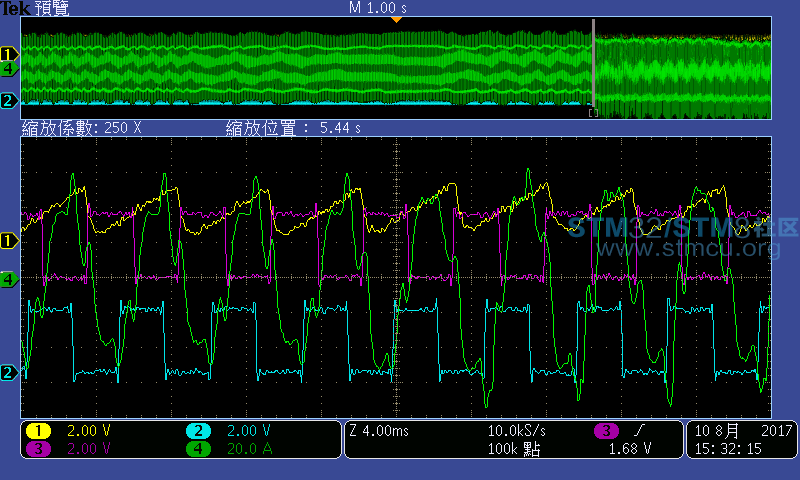Click the Z 4.00ms zoom timebase readout
Viewport: 800px width, 480px height.
[x=379, y=431]
